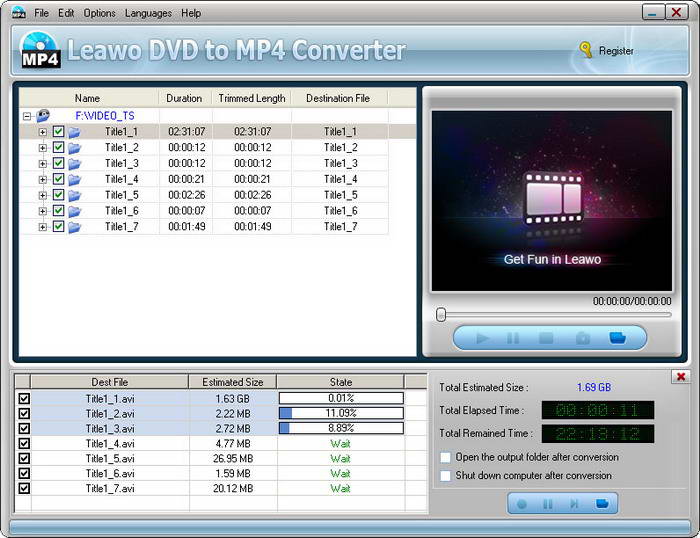Select the Title1_5 row name
700x538 pixels.
(x=121, y=195)
